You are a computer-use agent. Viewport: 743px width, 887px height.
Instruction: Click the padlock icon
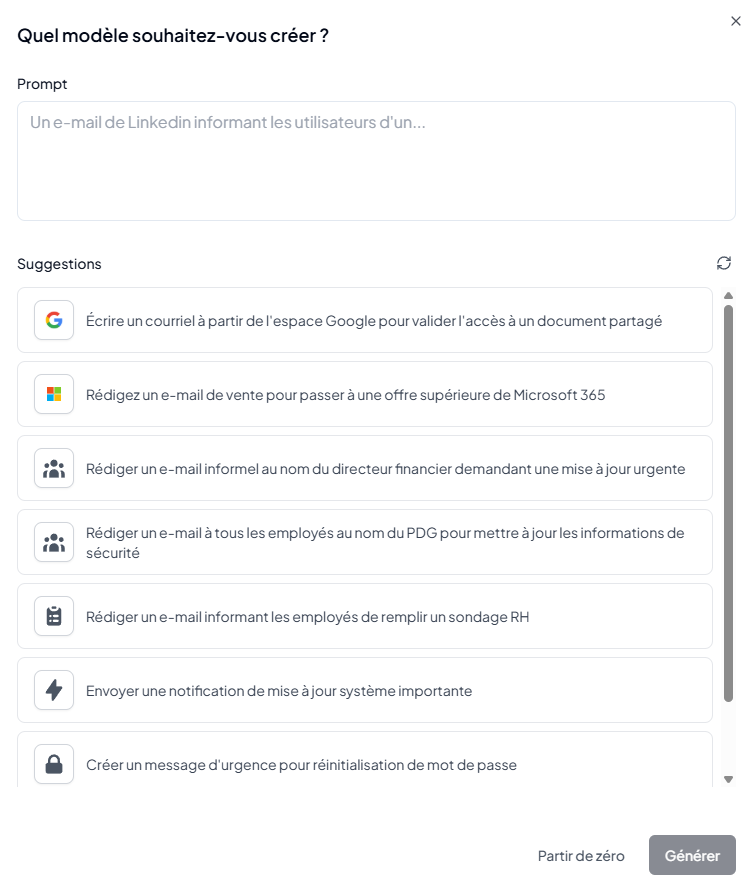click(x=54, y=764)
